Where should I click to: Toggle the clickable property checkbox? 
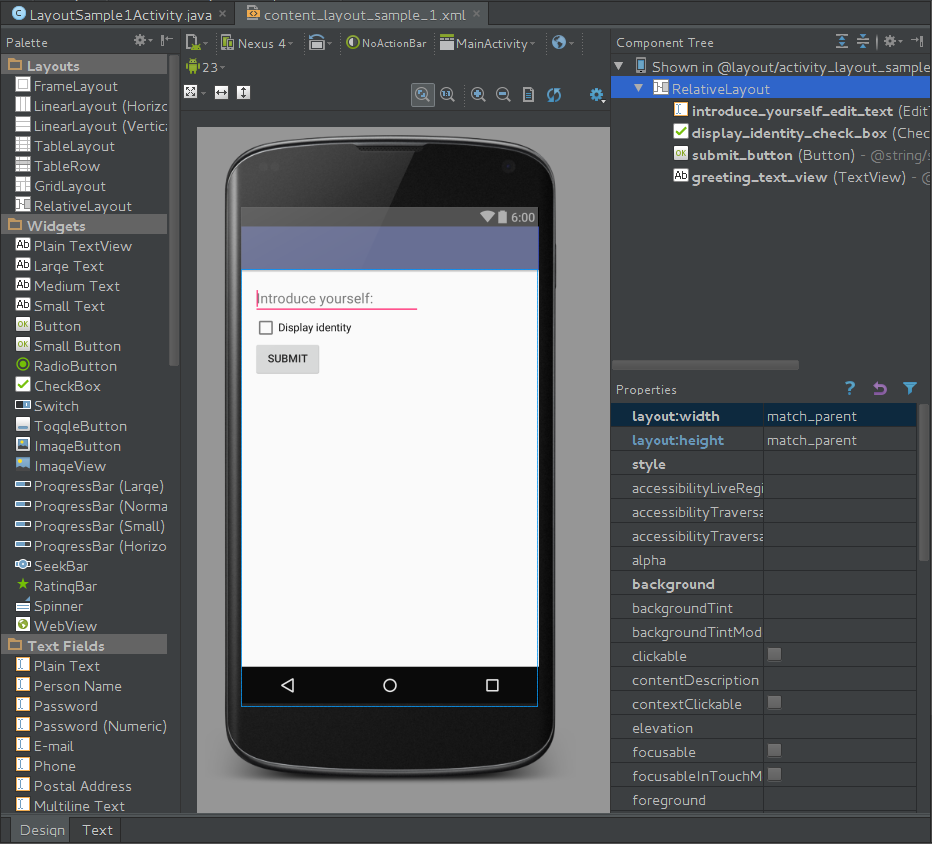pyautogui.click(x=774, y=655)
